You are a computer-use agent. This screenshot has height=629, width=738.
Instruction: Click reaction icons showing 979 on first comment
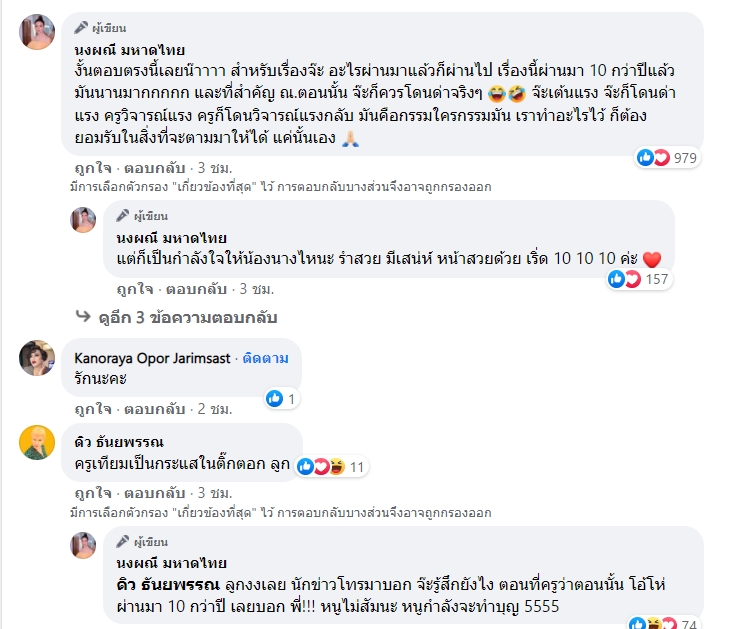click(x=653, y=157)
